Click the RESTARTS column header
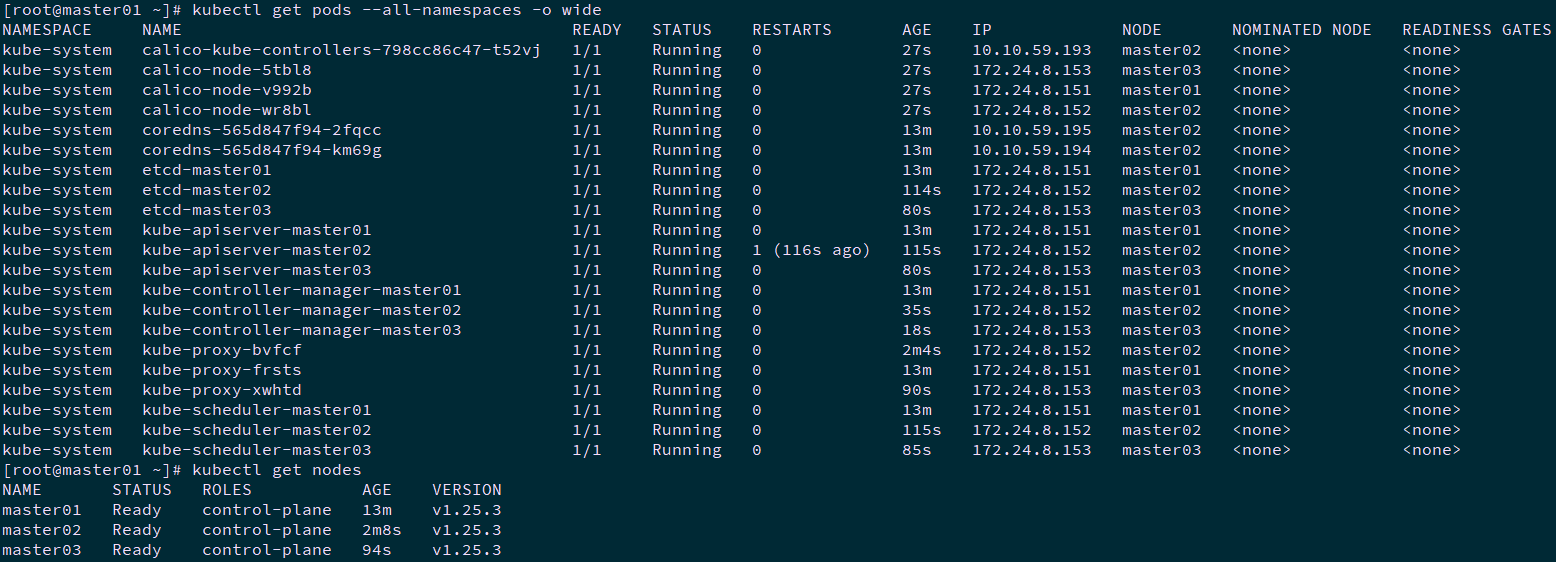The height and width of the screenshot is (562, 1556). (x=791, y=30)
